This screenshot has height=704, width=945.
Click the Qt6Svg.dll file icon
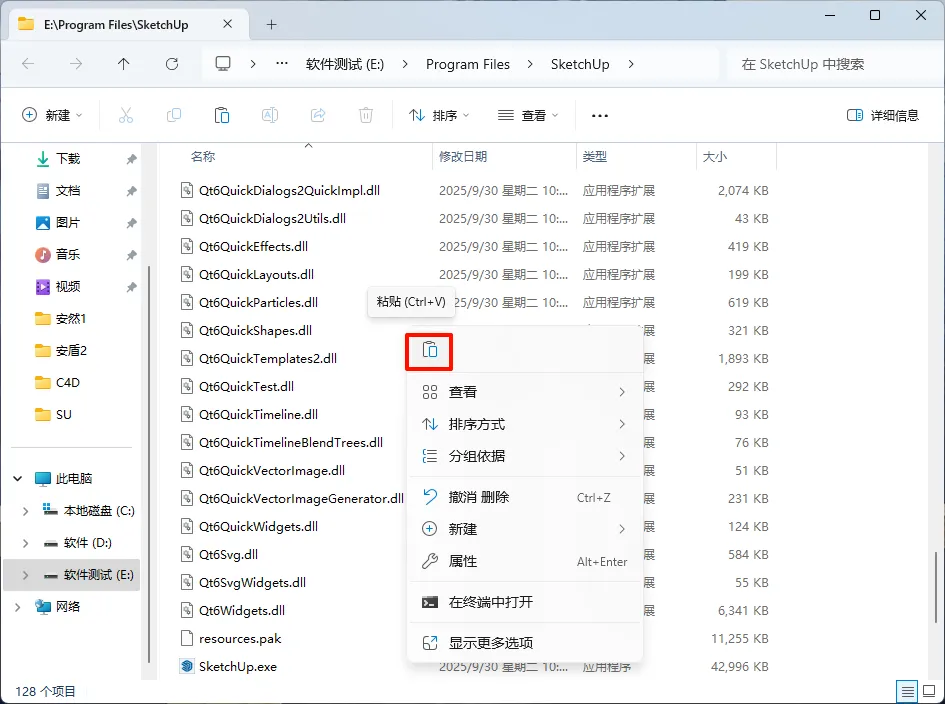[187, 554]
